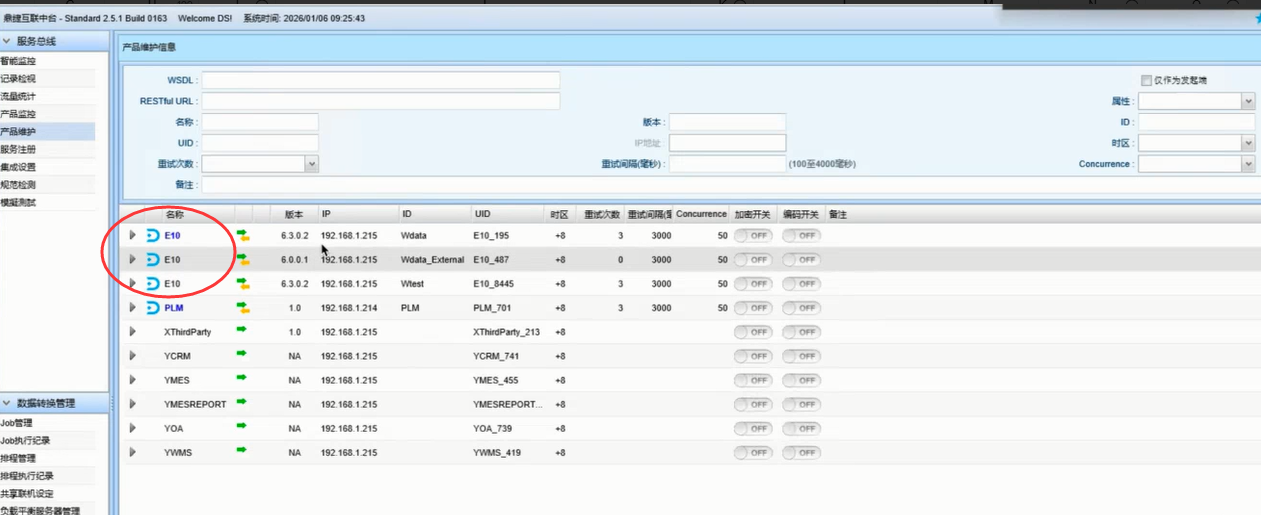This screenshot has width=1261, height=515.
Task: Collapse the 服务总线 sidebar section
Action: click(x=8, y=41)
